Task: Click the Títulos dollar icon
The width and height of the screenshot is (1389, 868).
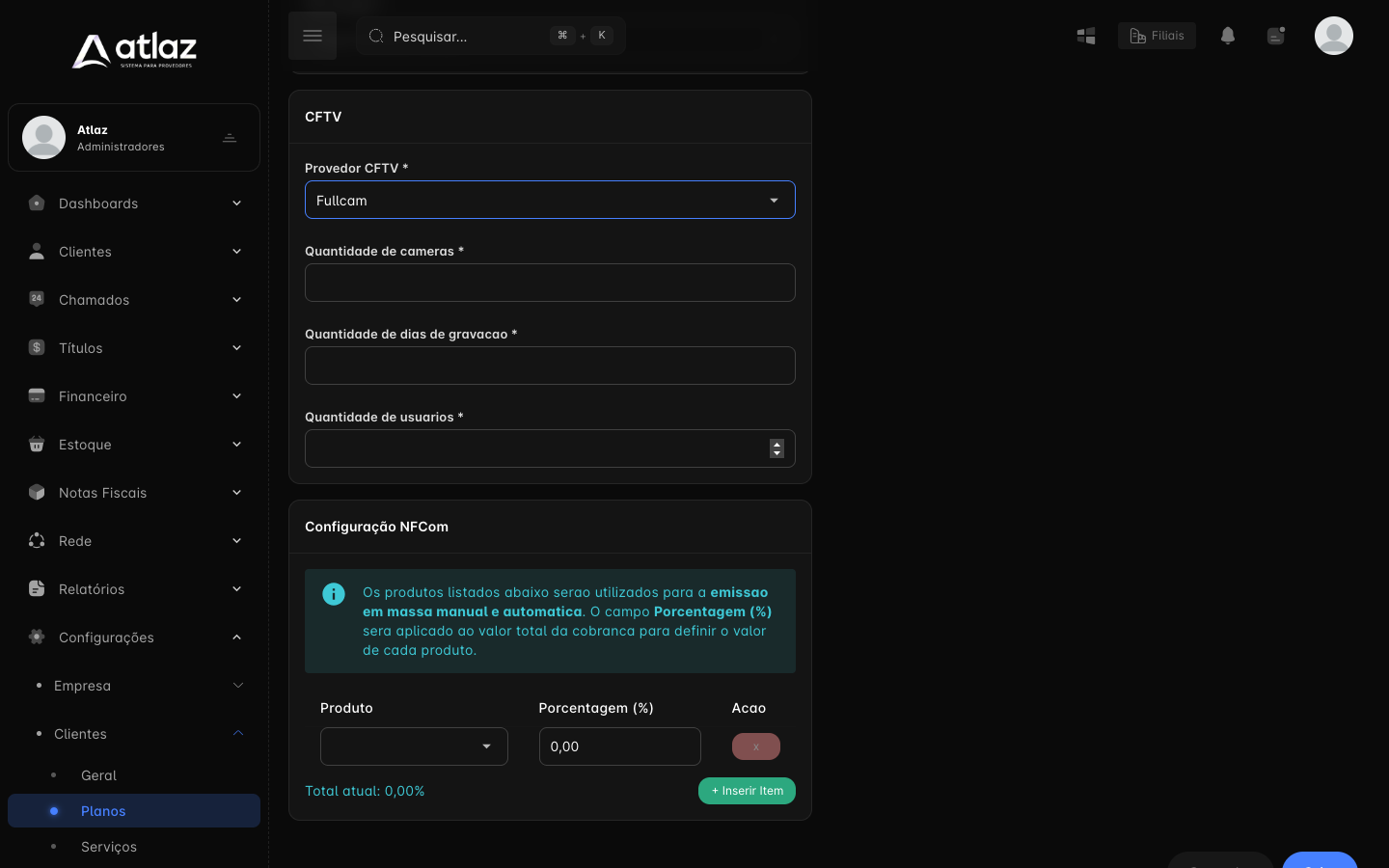Action: click(x=37, y=347)
